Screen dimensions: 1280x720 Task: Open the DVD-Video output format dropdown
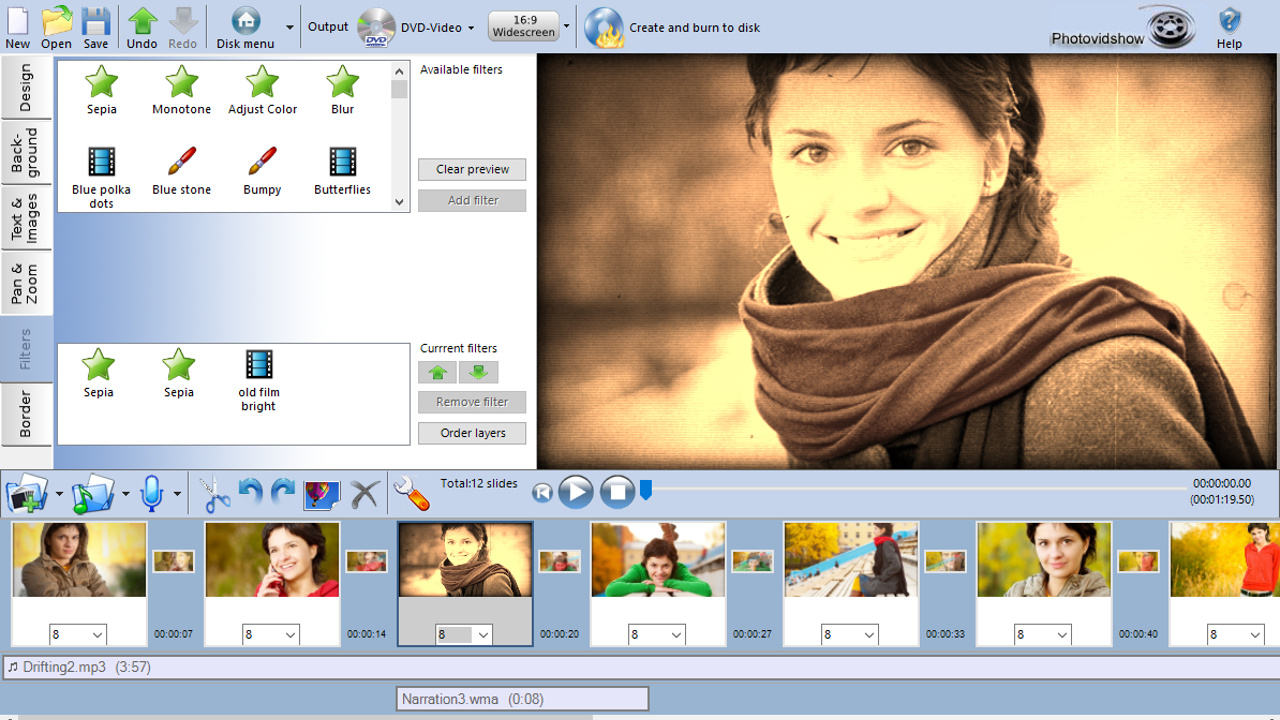pyautogui.click(x=470, y=28)
